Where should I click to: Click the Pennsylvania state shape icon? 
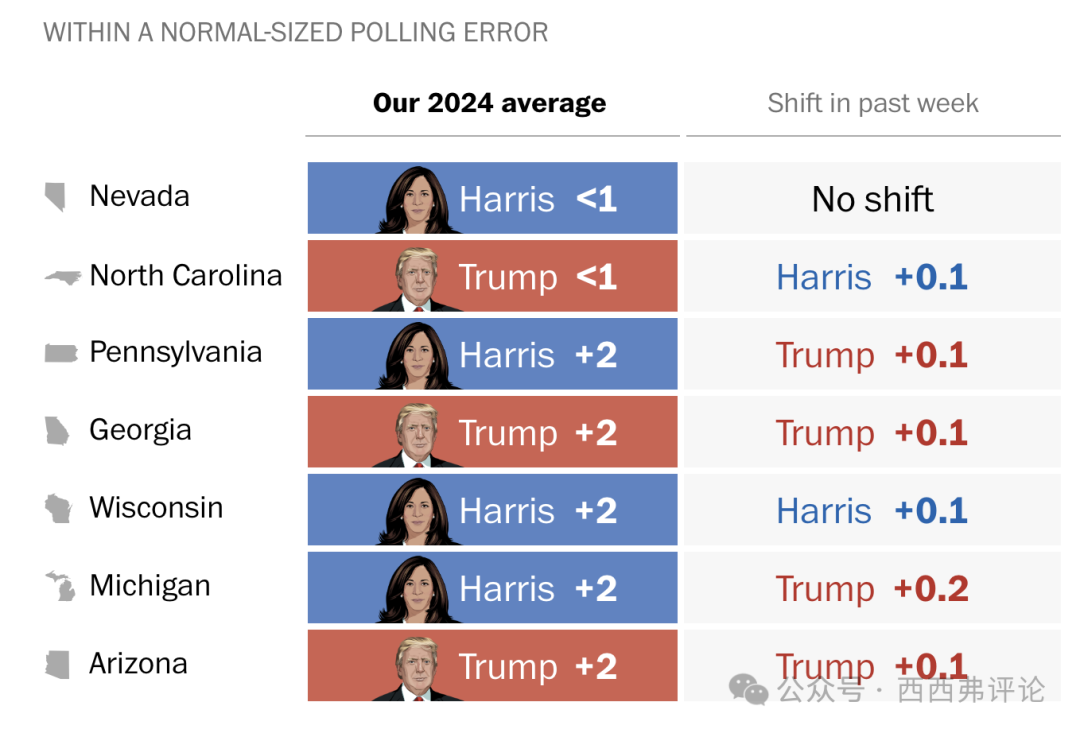tap(61, 353)
